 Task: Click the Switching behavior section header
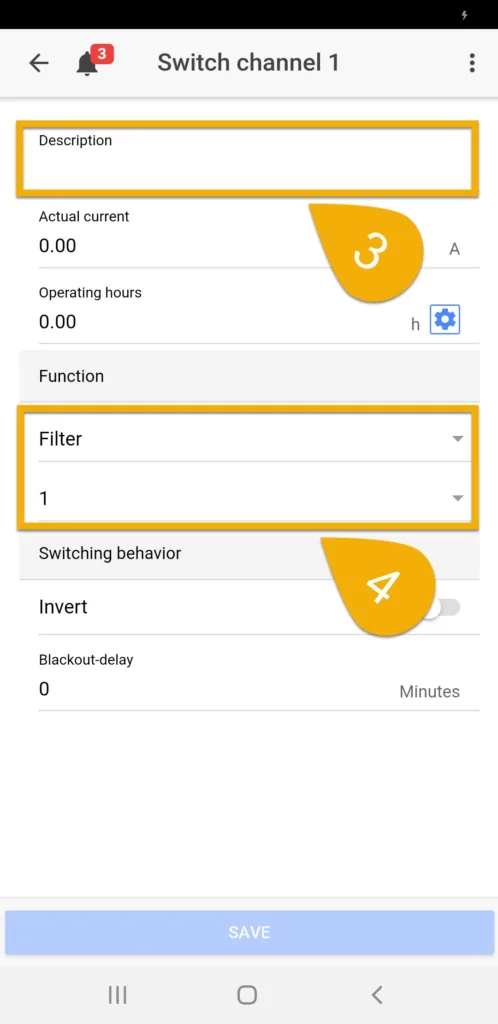click(x=249, y=554)
